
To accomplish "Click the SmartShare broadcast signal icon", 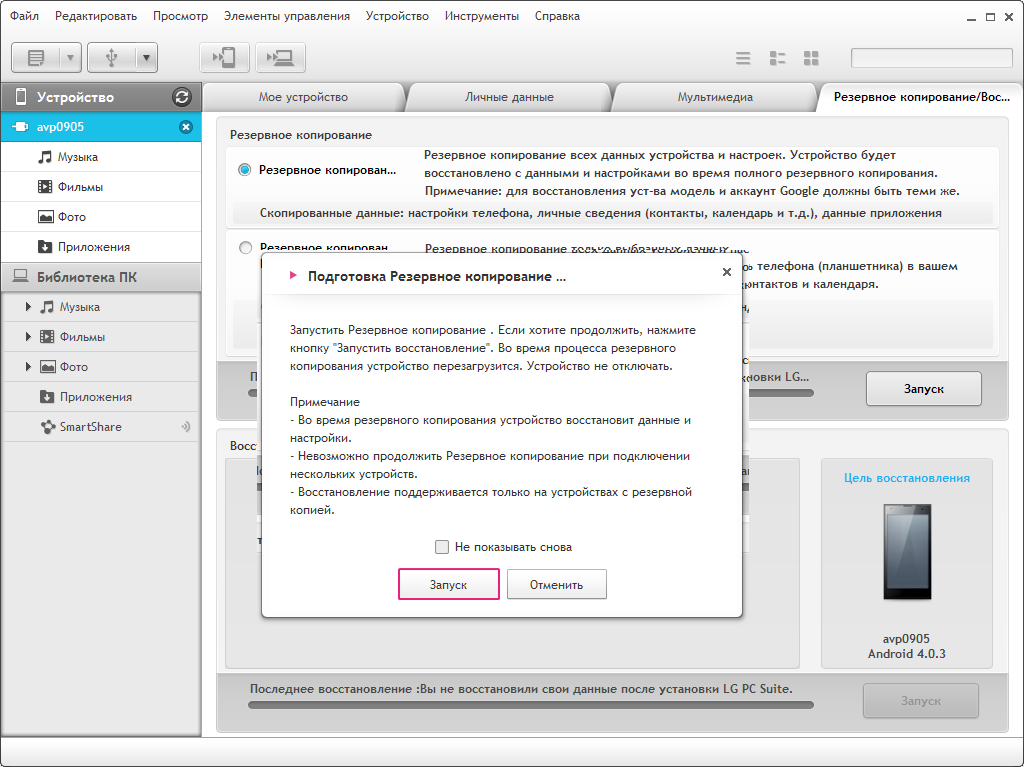I will tap(186, 427).
